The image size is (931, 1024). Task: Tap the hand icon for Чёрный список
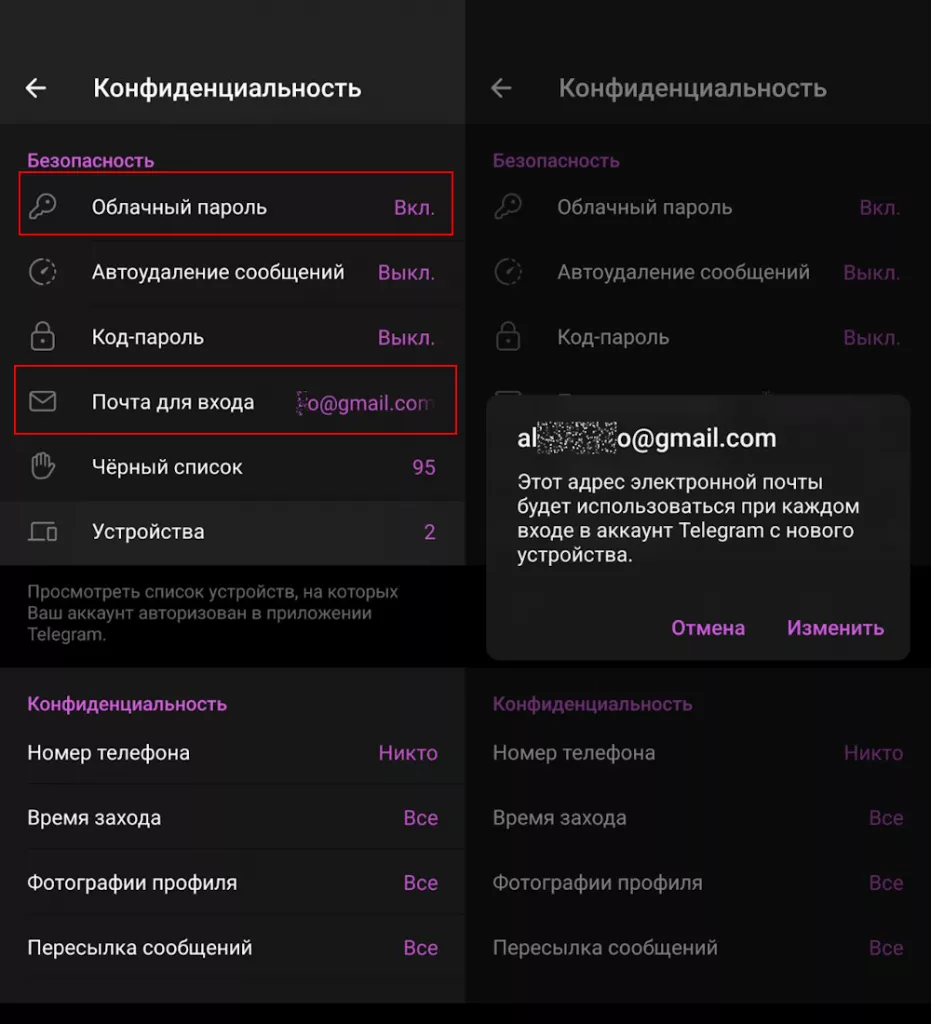click(x=42, y=467)
